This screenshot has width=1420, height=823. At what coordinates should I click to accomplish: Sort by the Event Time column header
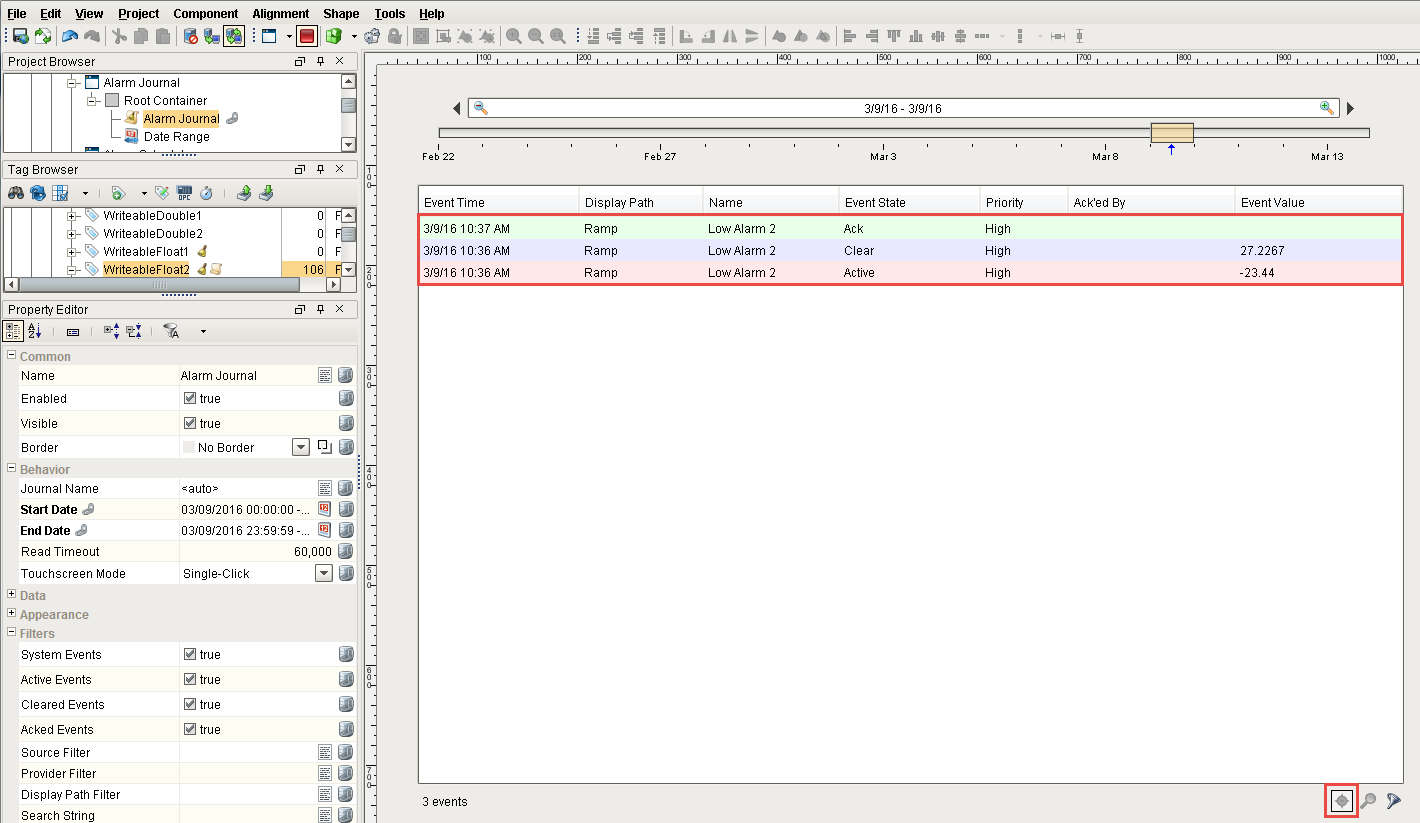[497, 203]
